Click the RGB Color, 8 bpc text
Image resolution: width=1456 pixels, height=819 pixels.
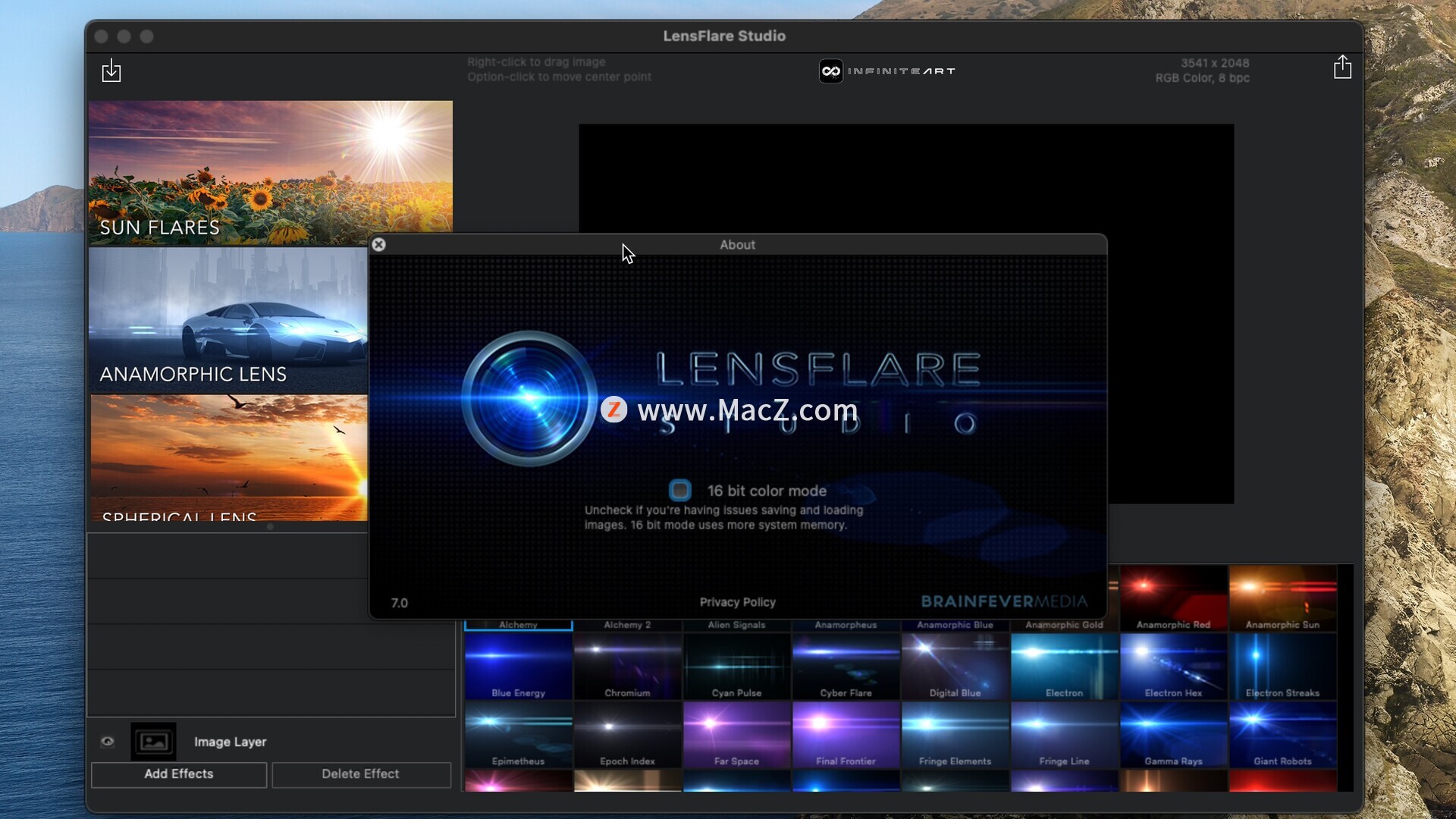[1202, 78]
